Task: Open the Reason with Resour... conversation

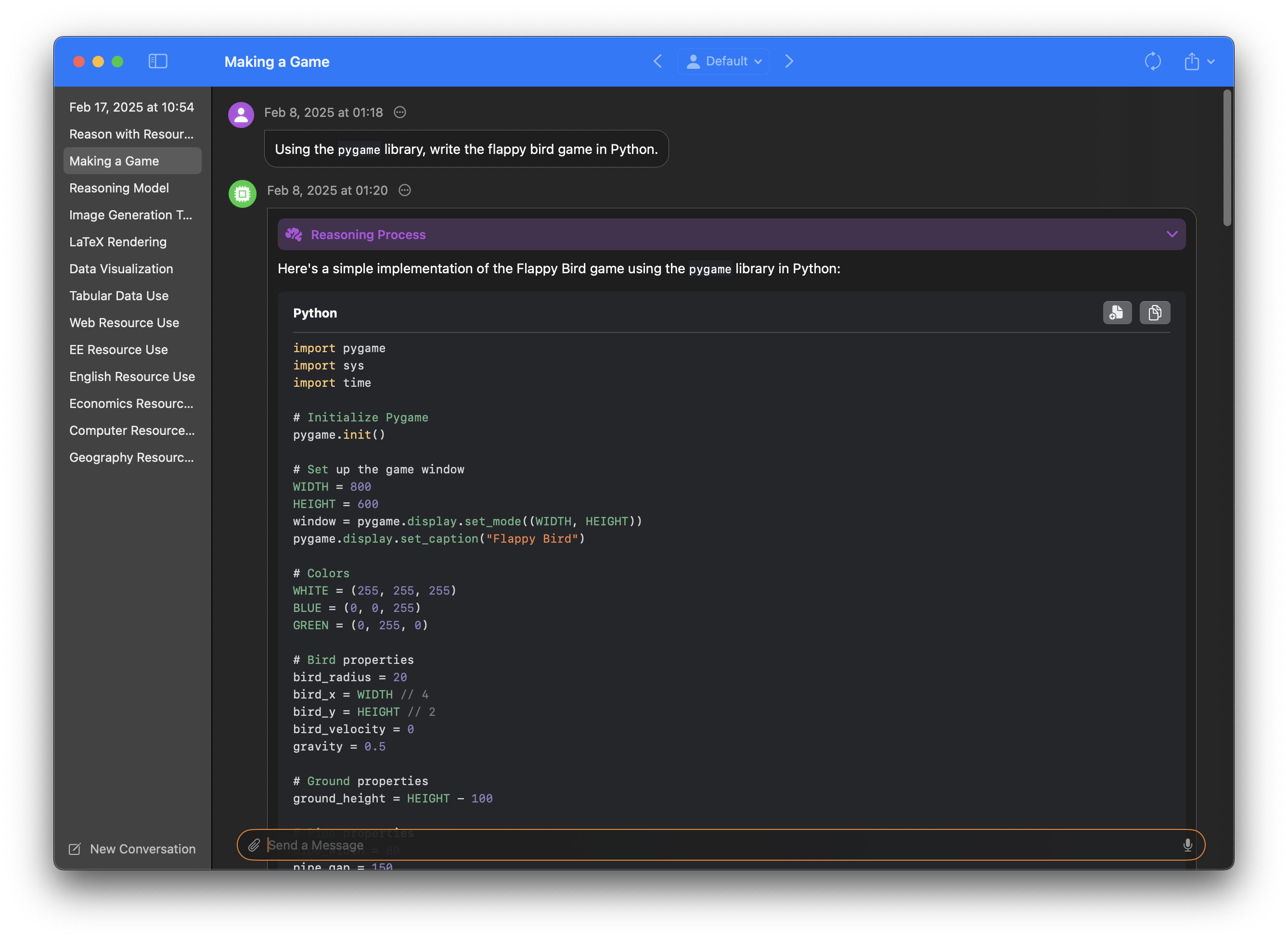Action: pyautogui.click(x=132, y=134)
